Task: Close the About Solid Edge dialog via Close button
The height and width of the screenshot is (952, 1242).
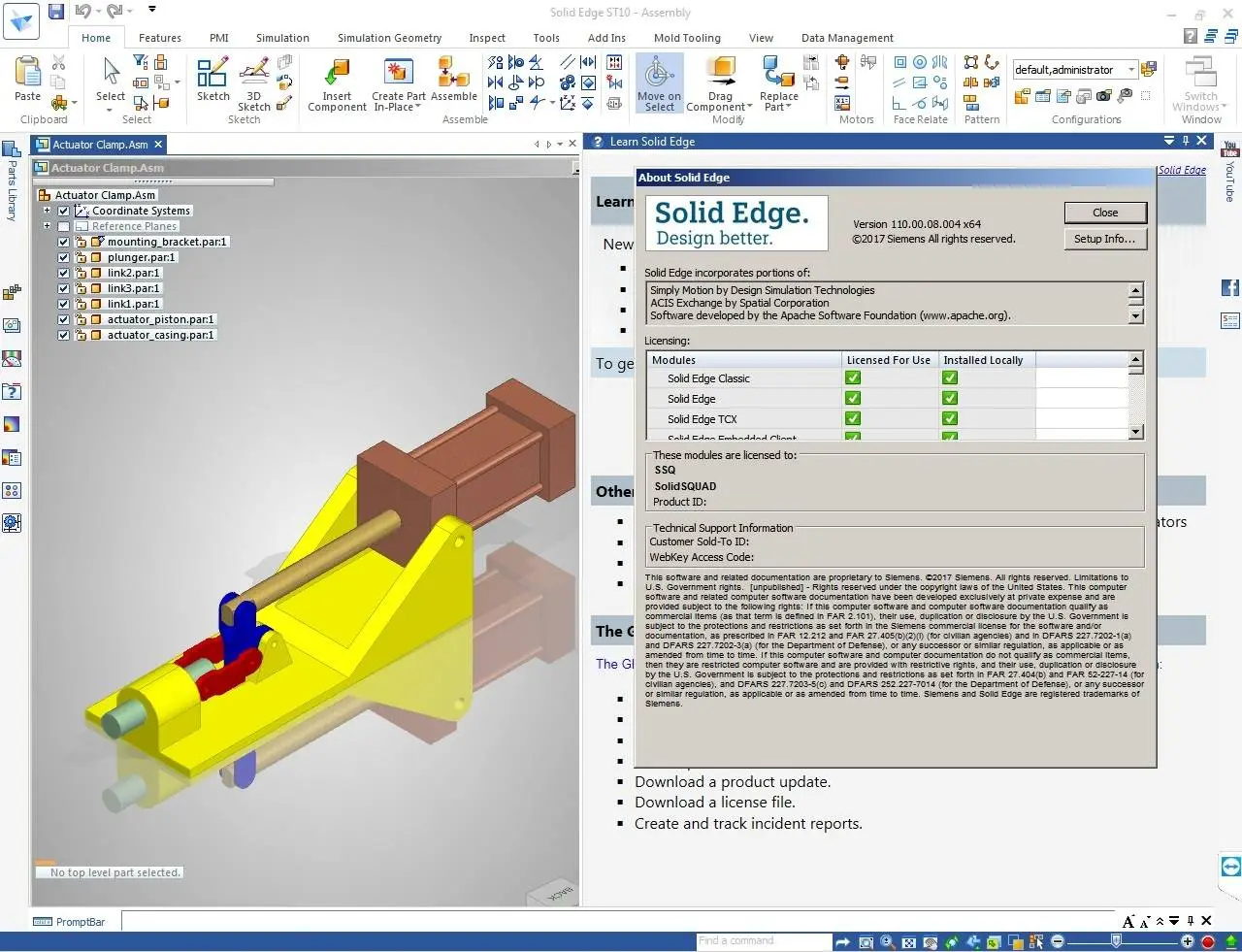Action: coord(1105,213)
